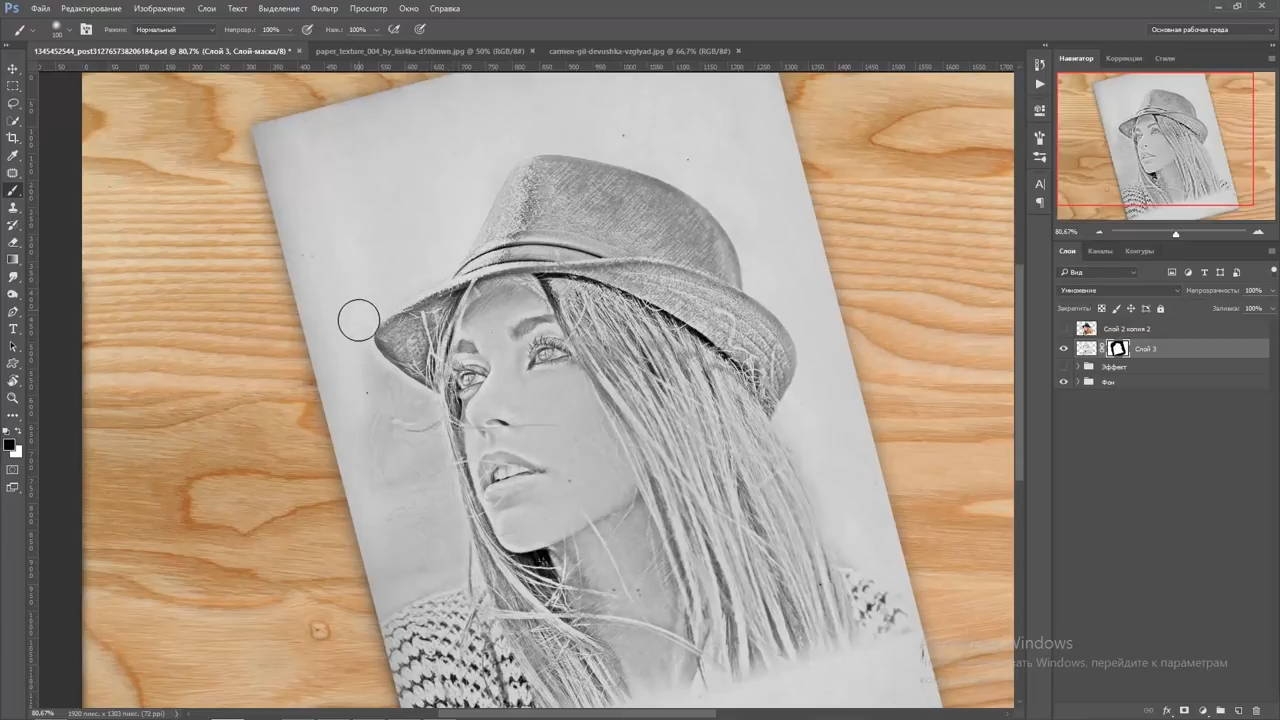Toggle Lock position for the layer

(x=1131, y=309)
